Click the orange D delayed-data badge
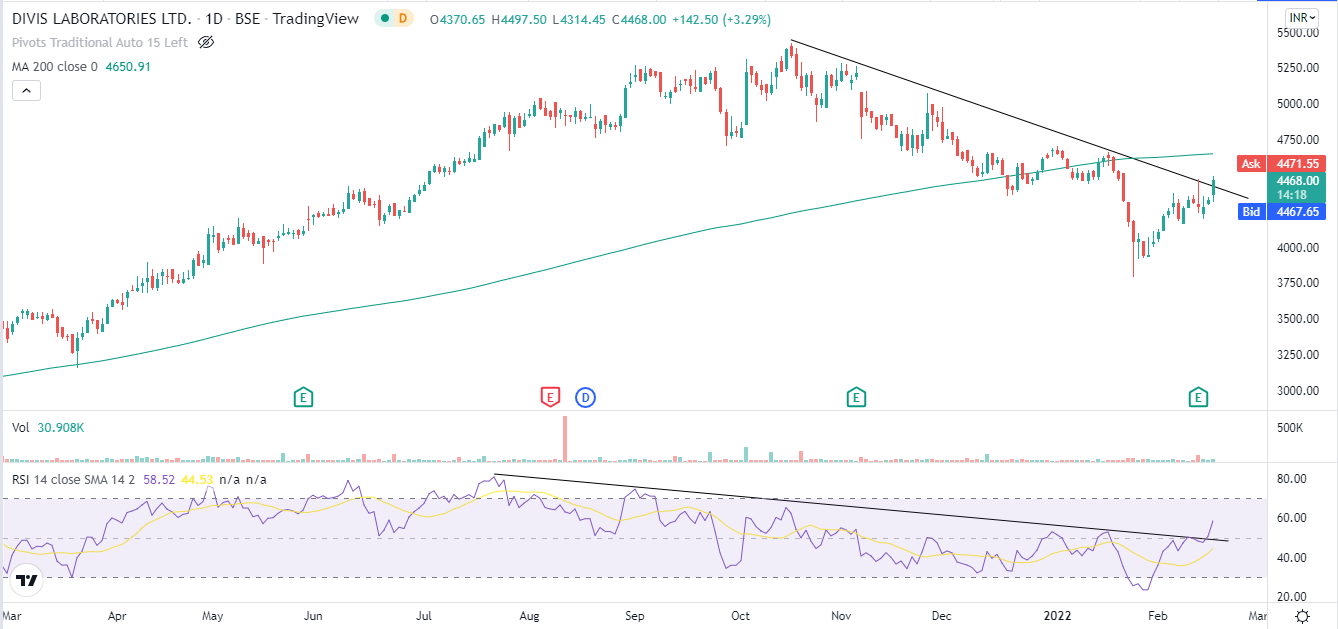Screen dimensions: 1338x629 point(403,18)
